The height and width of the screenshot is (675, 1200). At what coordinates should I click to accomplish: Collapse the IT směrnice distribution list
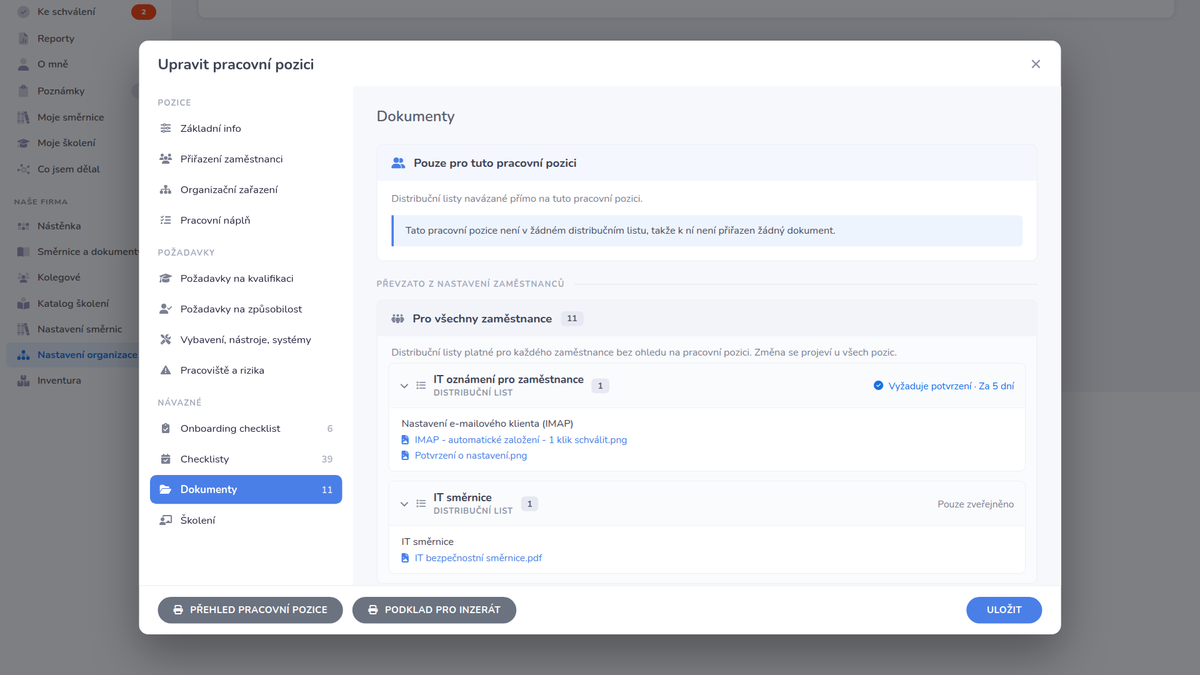[404, 504]
